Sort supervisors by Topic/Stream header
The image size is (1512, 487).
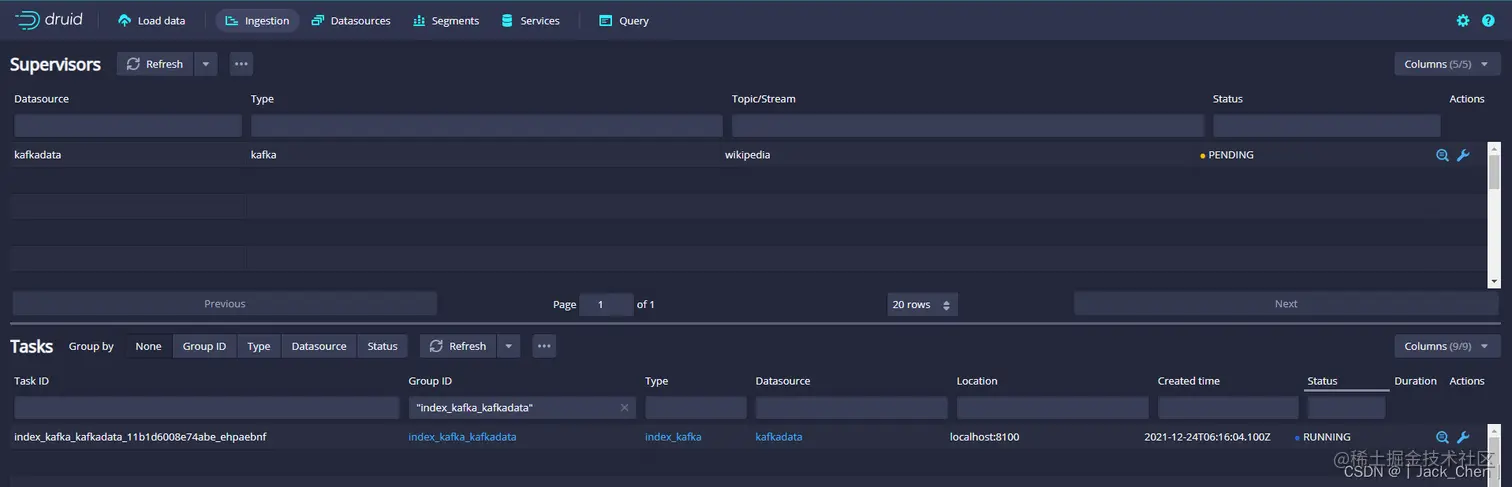coord(763,99)
